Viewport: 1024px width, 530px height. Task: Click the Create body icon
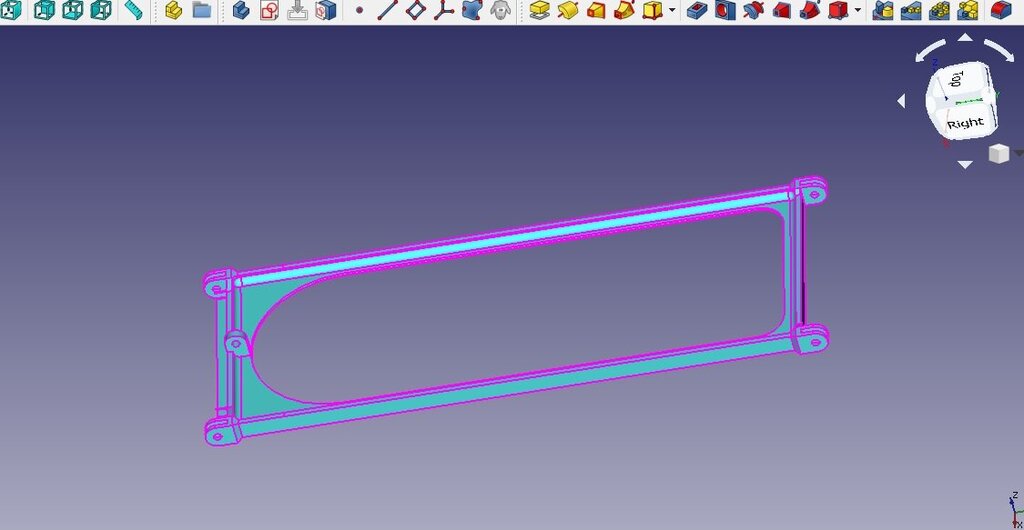[241, 11]
